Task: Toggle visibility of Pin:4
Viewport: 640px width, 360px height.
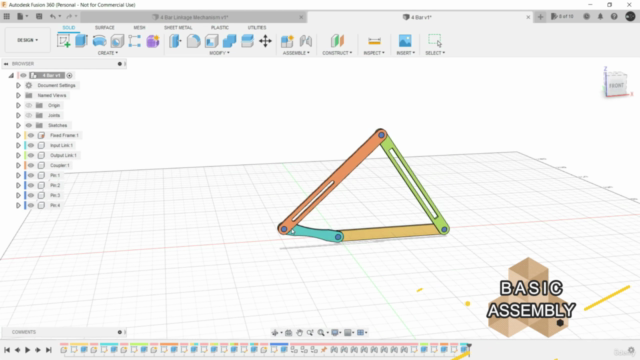Action: tap(31, 205)
